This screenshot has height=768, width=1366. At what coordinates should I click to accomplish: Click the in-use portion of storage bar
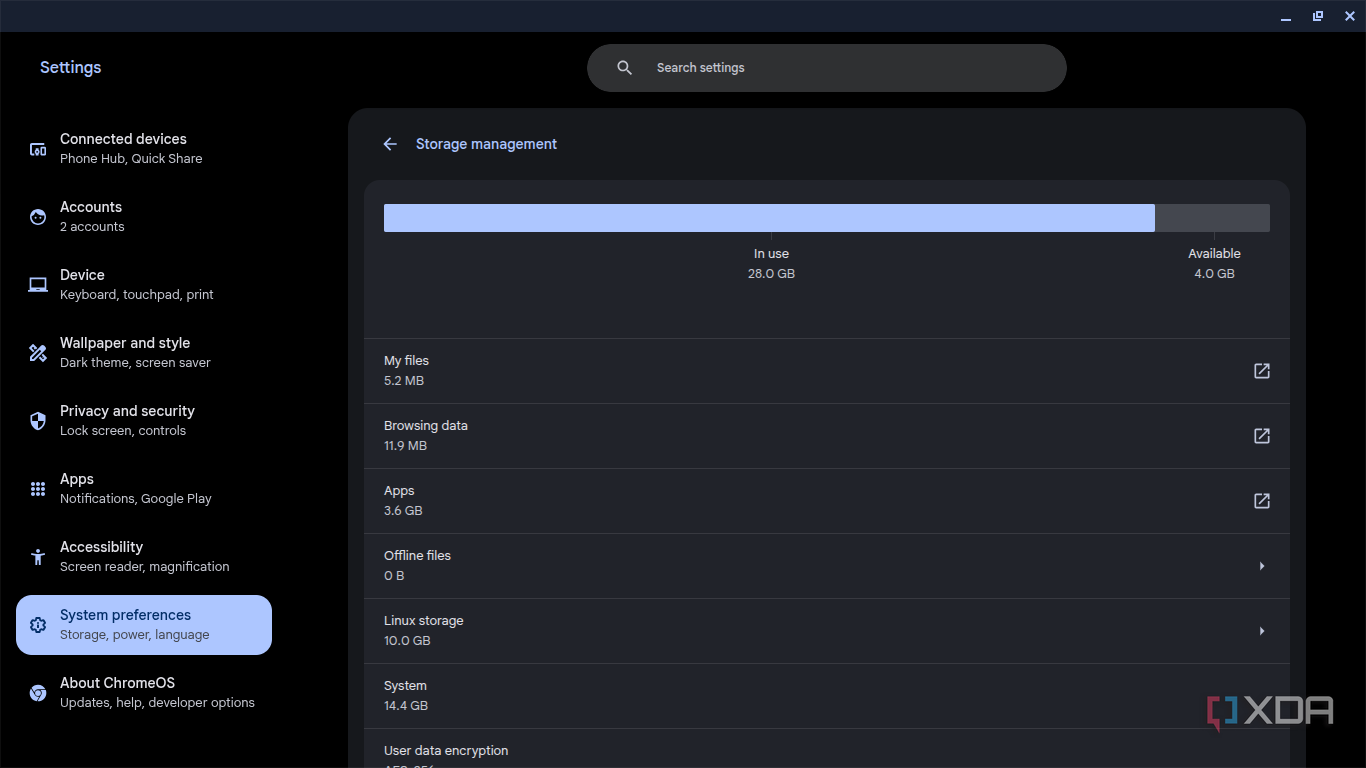tap(769, 218)
